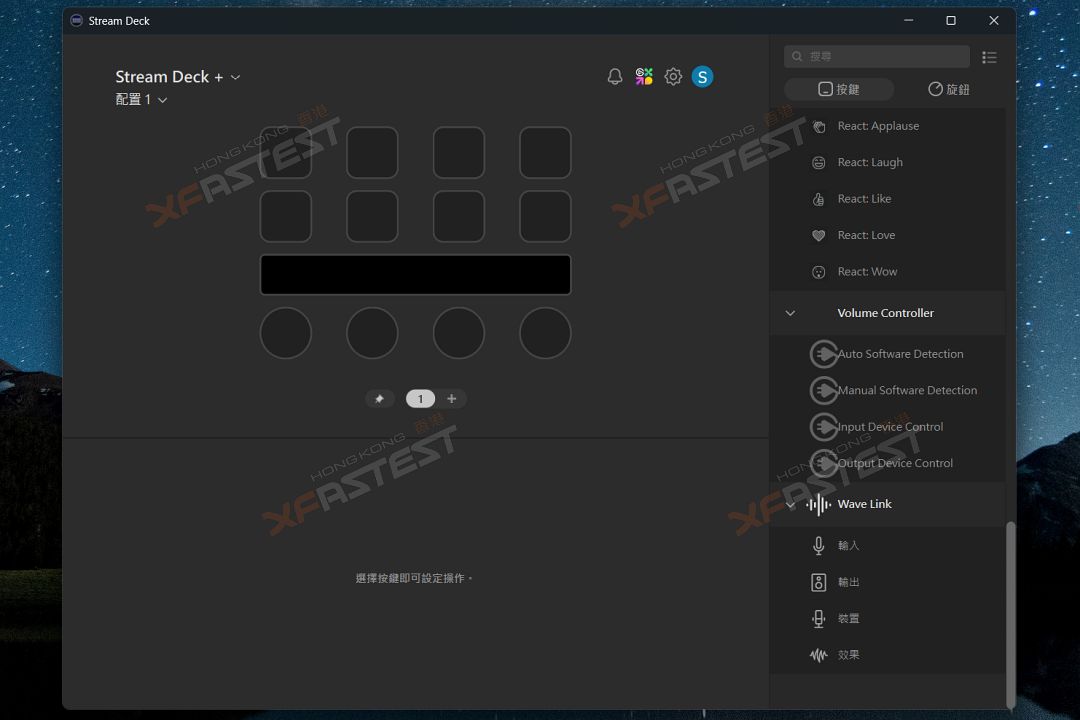Click the React: Applause label
This screenshot has height=720, width=1080.
click(x=878, y=126)
